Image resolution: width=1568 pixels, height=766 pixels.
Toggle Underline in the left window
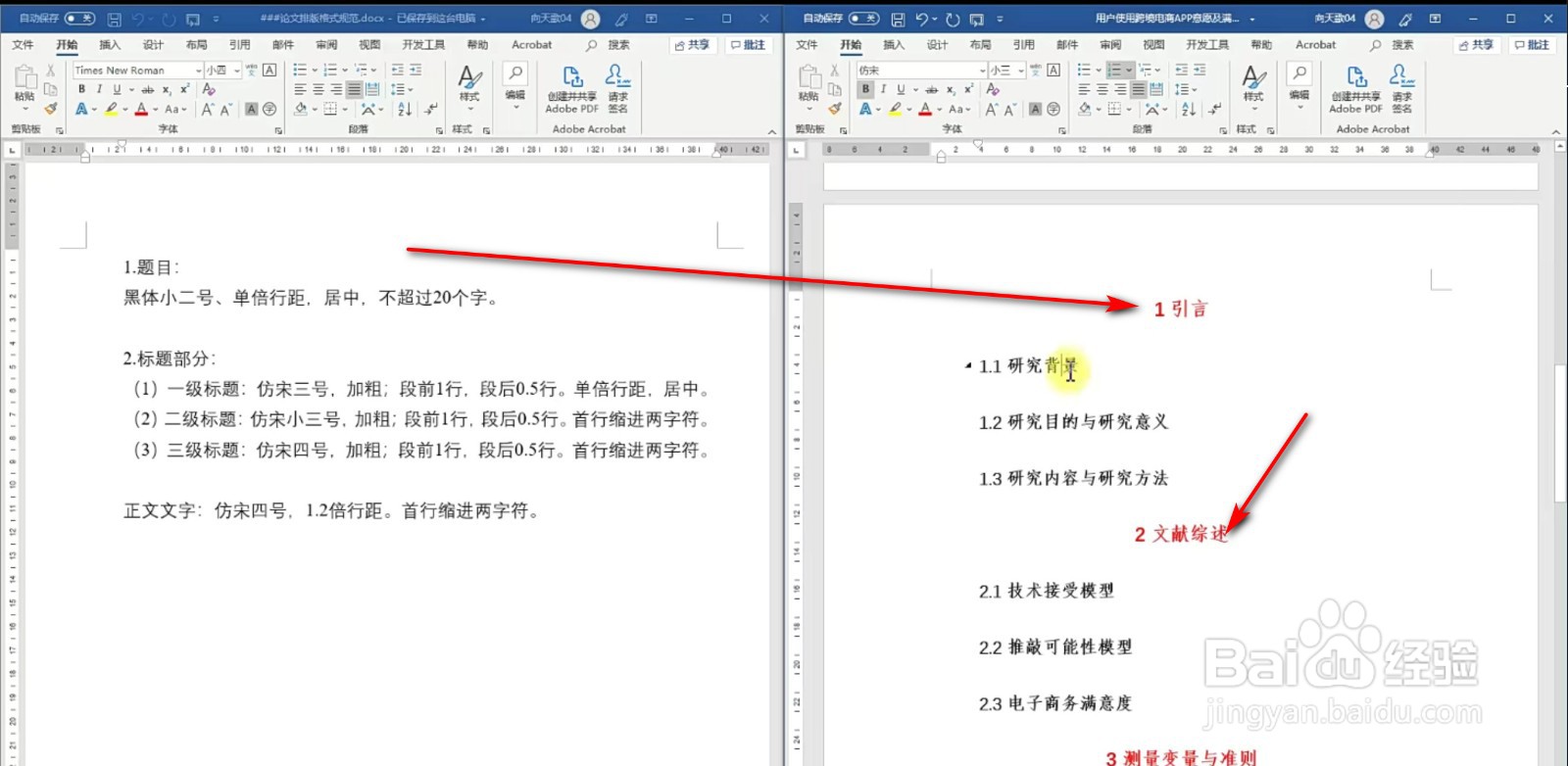tap(117, 89)
